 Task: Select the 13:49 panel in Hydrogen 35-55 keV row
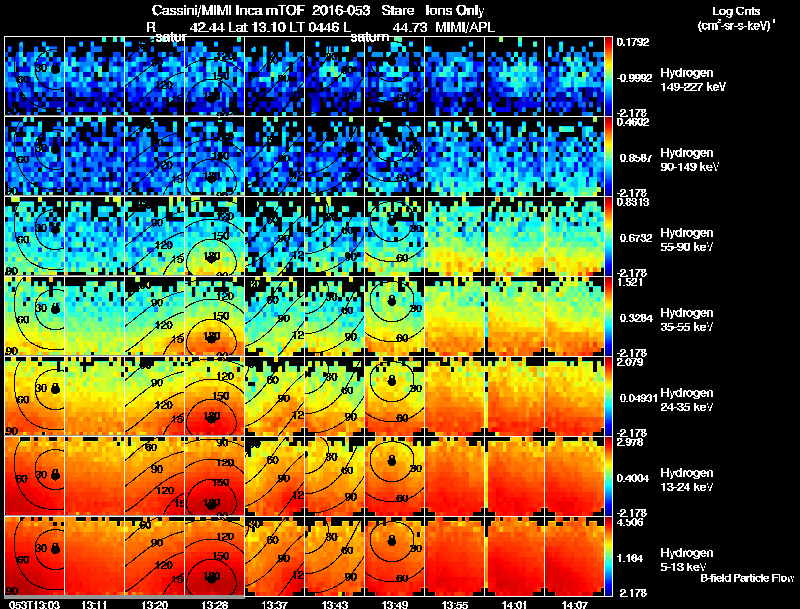point(395,316)
